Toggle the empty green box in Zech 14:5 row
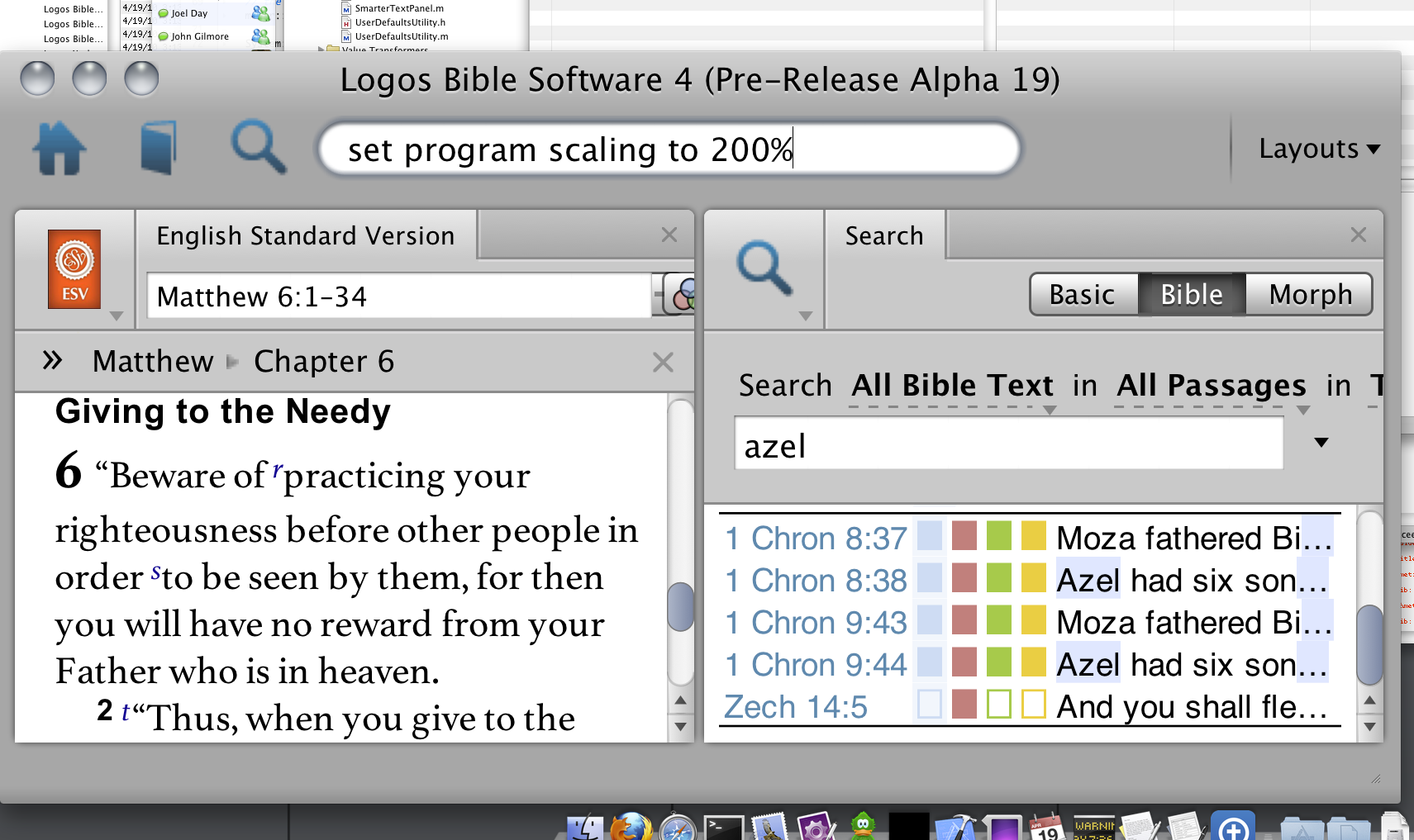 click(999, 704)
